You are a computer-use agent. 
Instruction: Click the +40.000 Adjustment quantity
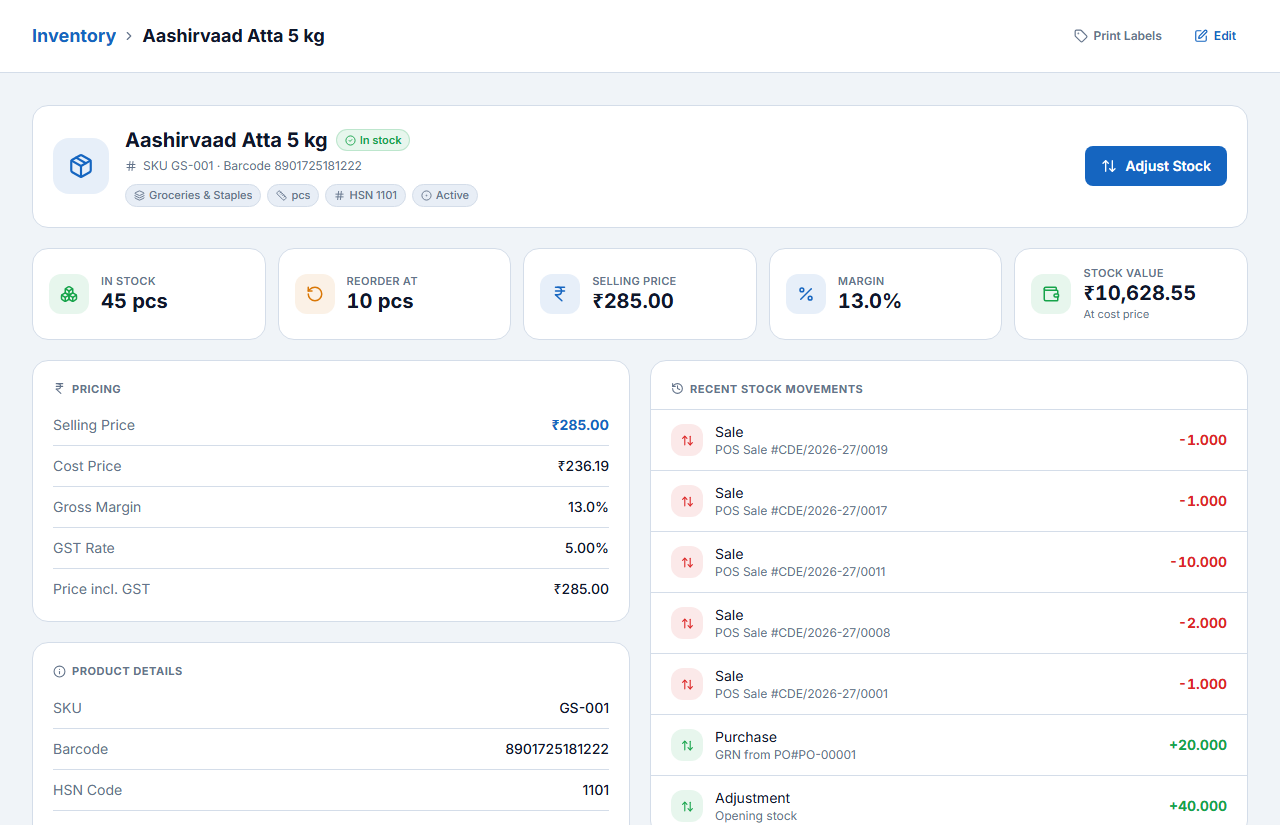[x=1198, y=806]
